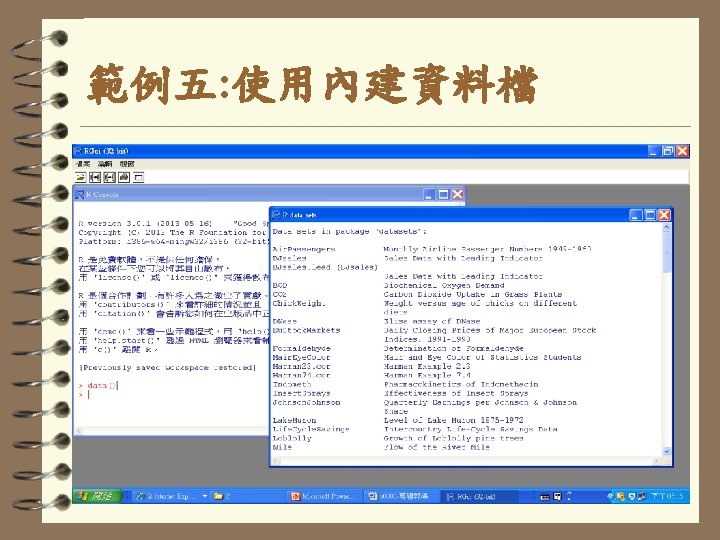Viewport: 720px width, 540px height.
Task: Minimize the R data sets window
Action: pos(636,215)
